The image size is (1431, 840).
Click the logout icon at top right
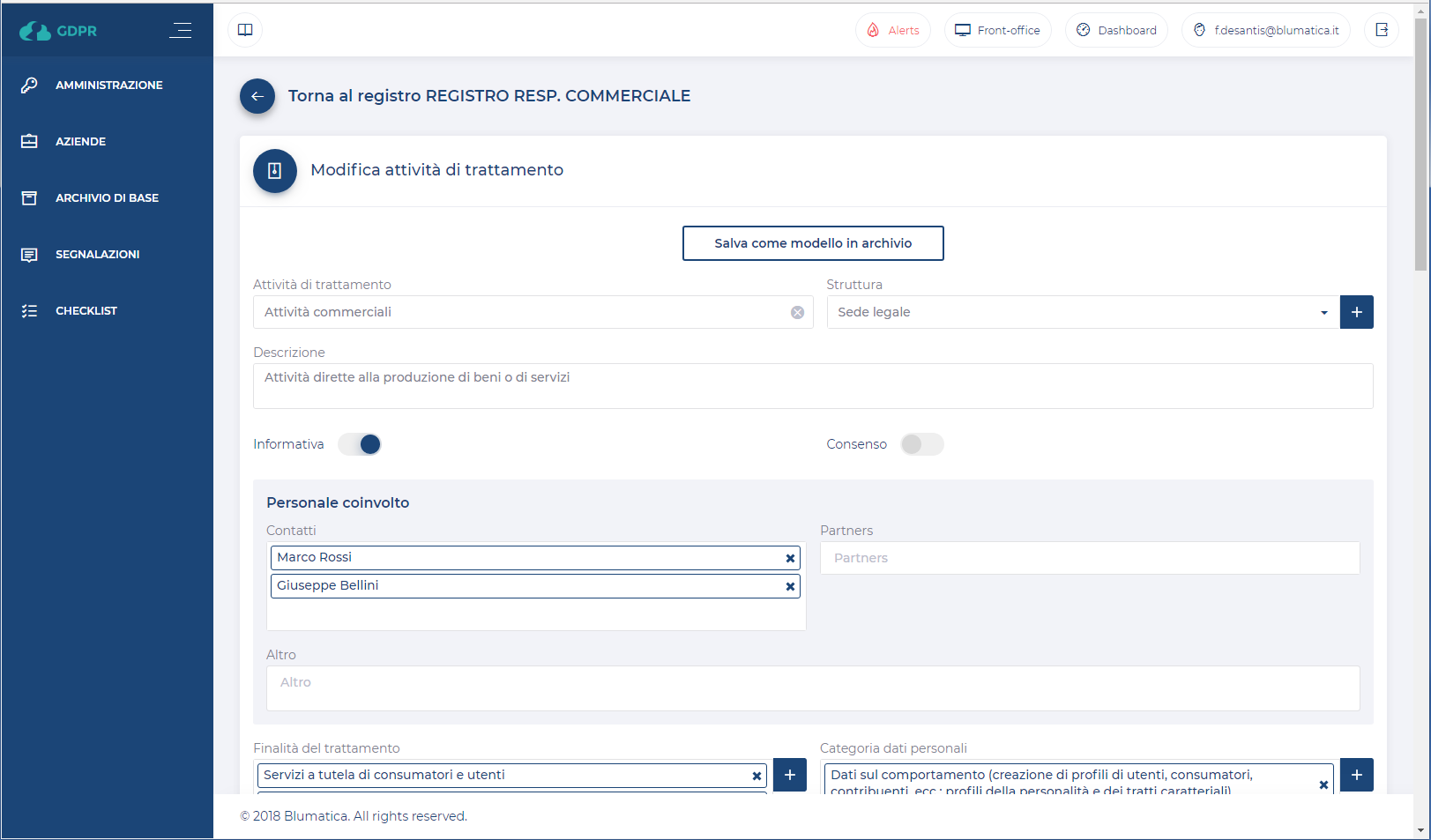[x=1381, y=30]
